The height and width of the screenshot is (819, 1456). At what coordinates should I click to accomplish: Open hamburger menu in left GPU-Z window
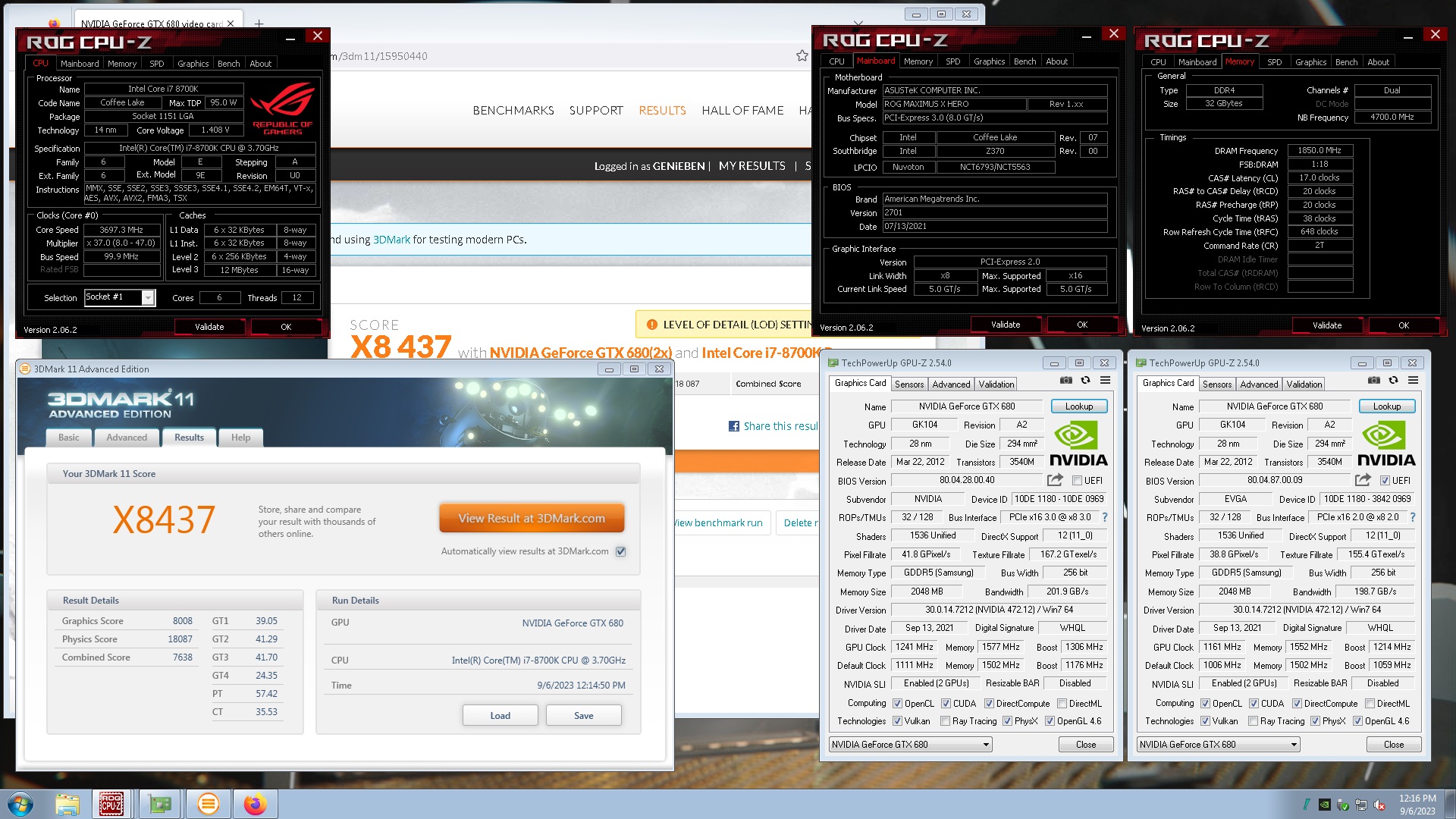[1106, 381]
